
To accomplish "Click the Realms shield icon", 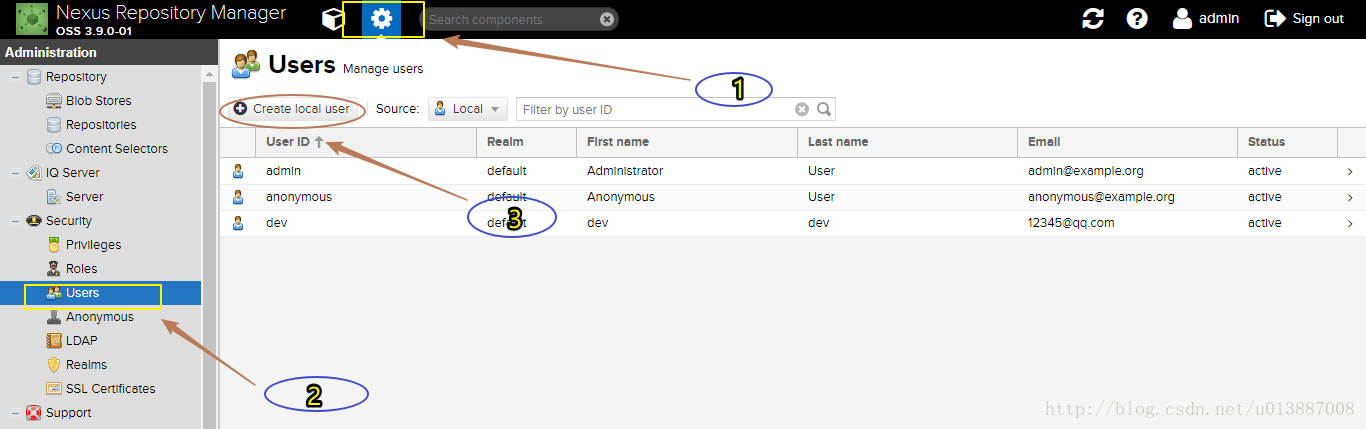I will click(x=54, y=365).
